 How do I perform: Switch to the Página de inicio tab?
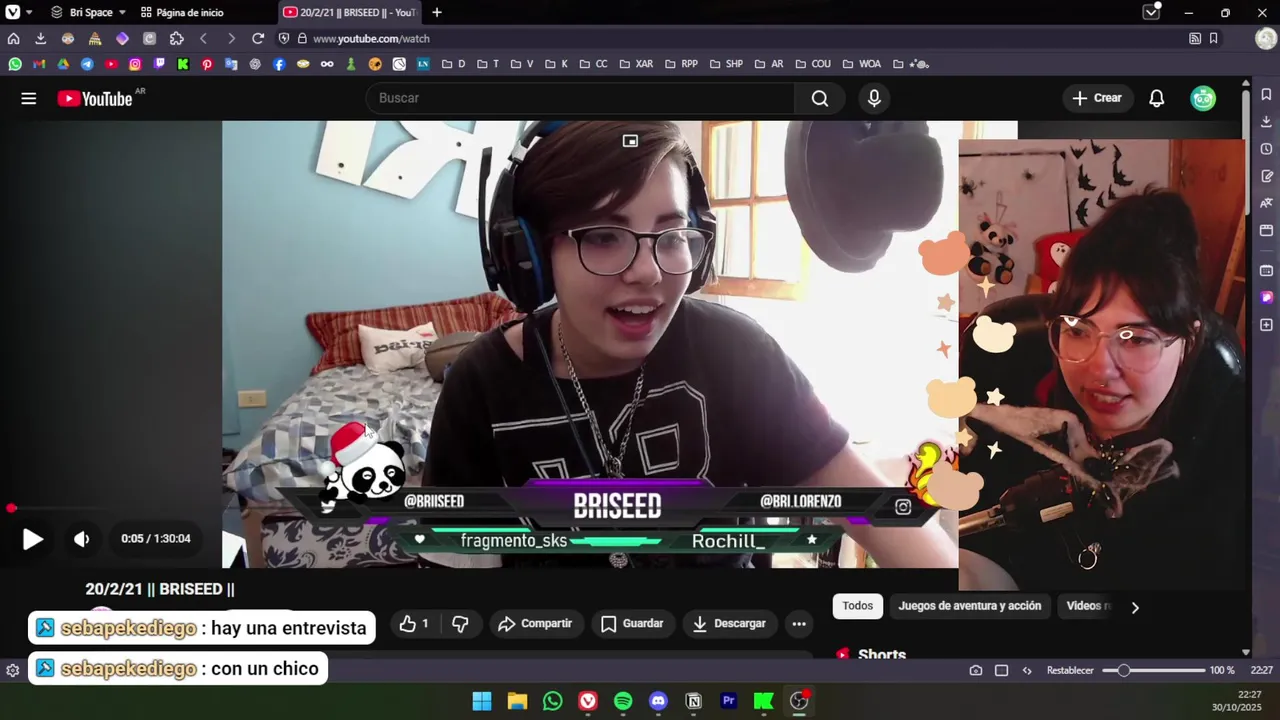tap(182, 12)
